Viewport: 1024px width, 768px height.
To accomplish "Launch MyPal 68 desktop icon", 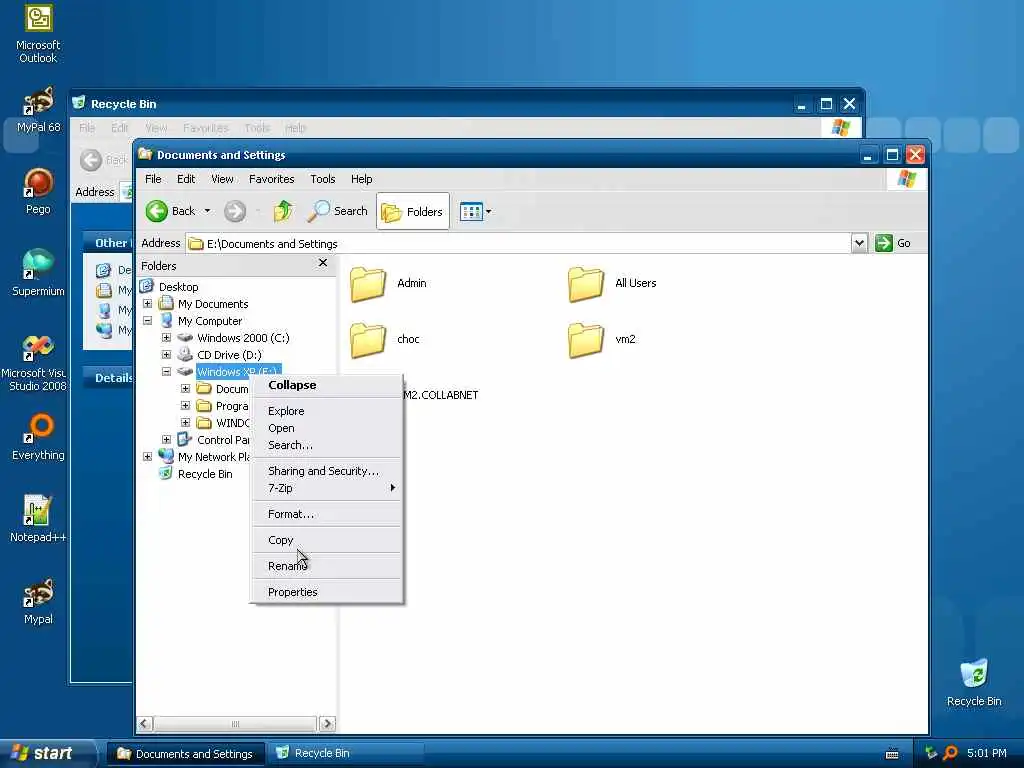I will (38, 110).
